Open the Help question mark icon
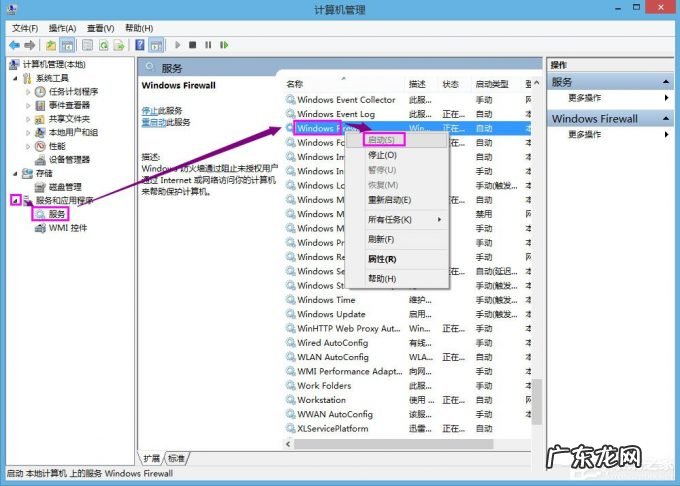 (x=140, y=45)
